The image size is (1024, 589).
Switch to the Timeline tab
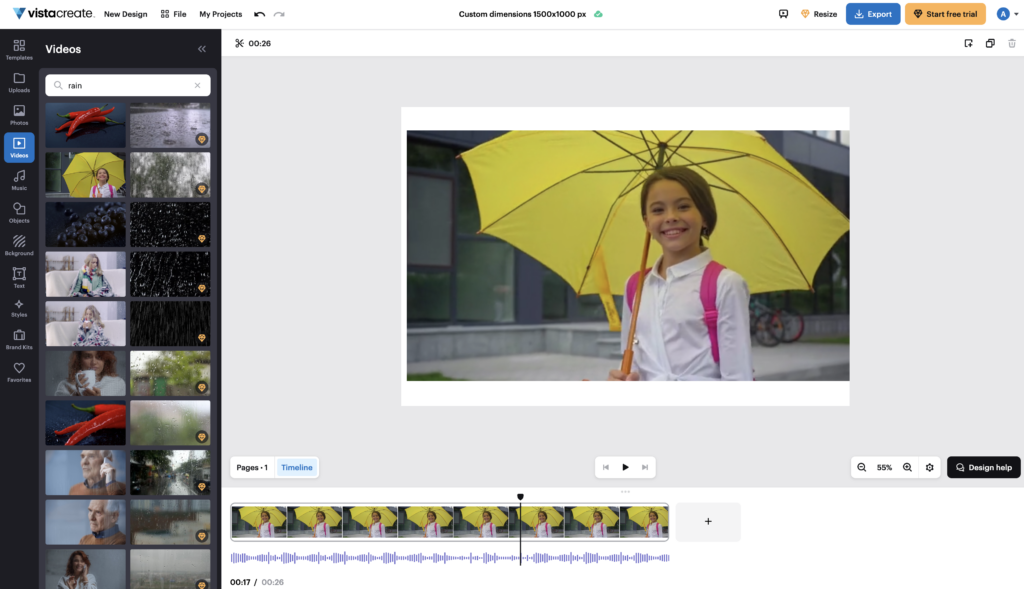pyautogui.click(x=296, y=467)
